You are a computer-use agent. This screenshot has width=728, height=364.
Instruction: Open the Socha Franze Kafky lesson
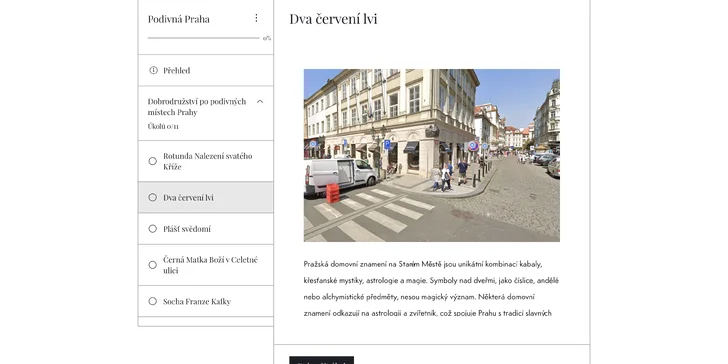(206, 301)
